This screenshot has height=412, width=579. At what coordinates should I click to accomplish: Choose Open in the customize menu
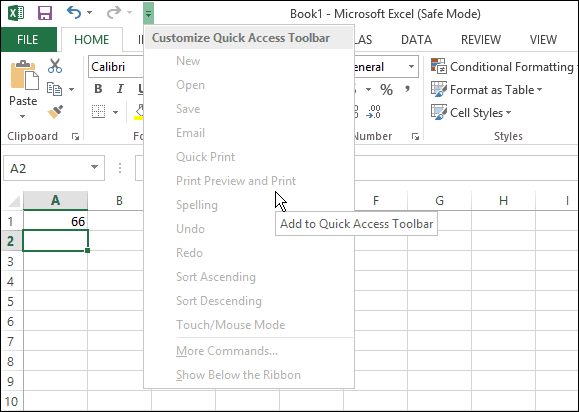[x=249, y=85]
